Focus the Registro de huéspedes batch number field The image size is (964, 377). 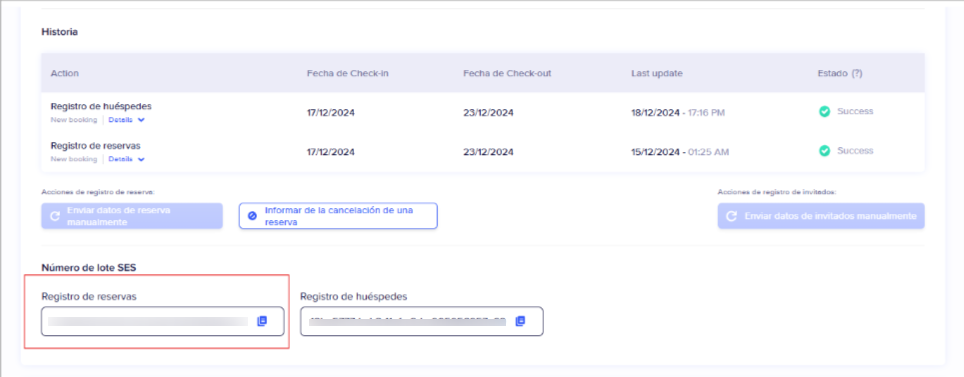coord(422,321)
